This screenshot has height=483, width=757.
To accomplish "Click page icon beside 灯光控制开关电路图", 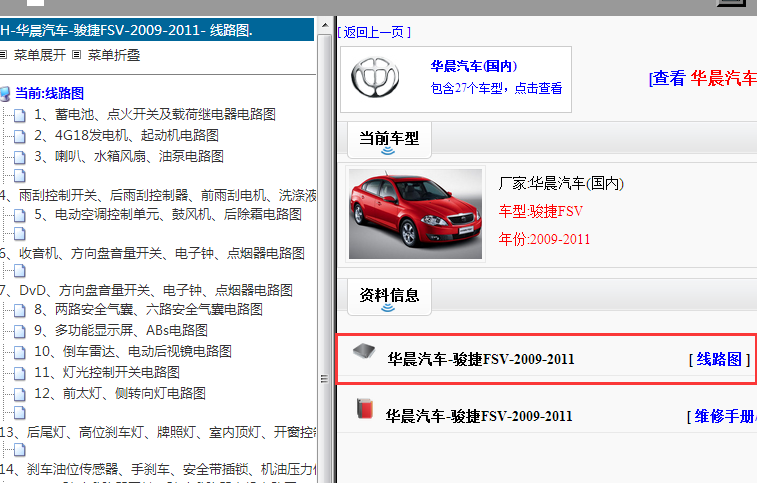I will [x=20, y=373].
